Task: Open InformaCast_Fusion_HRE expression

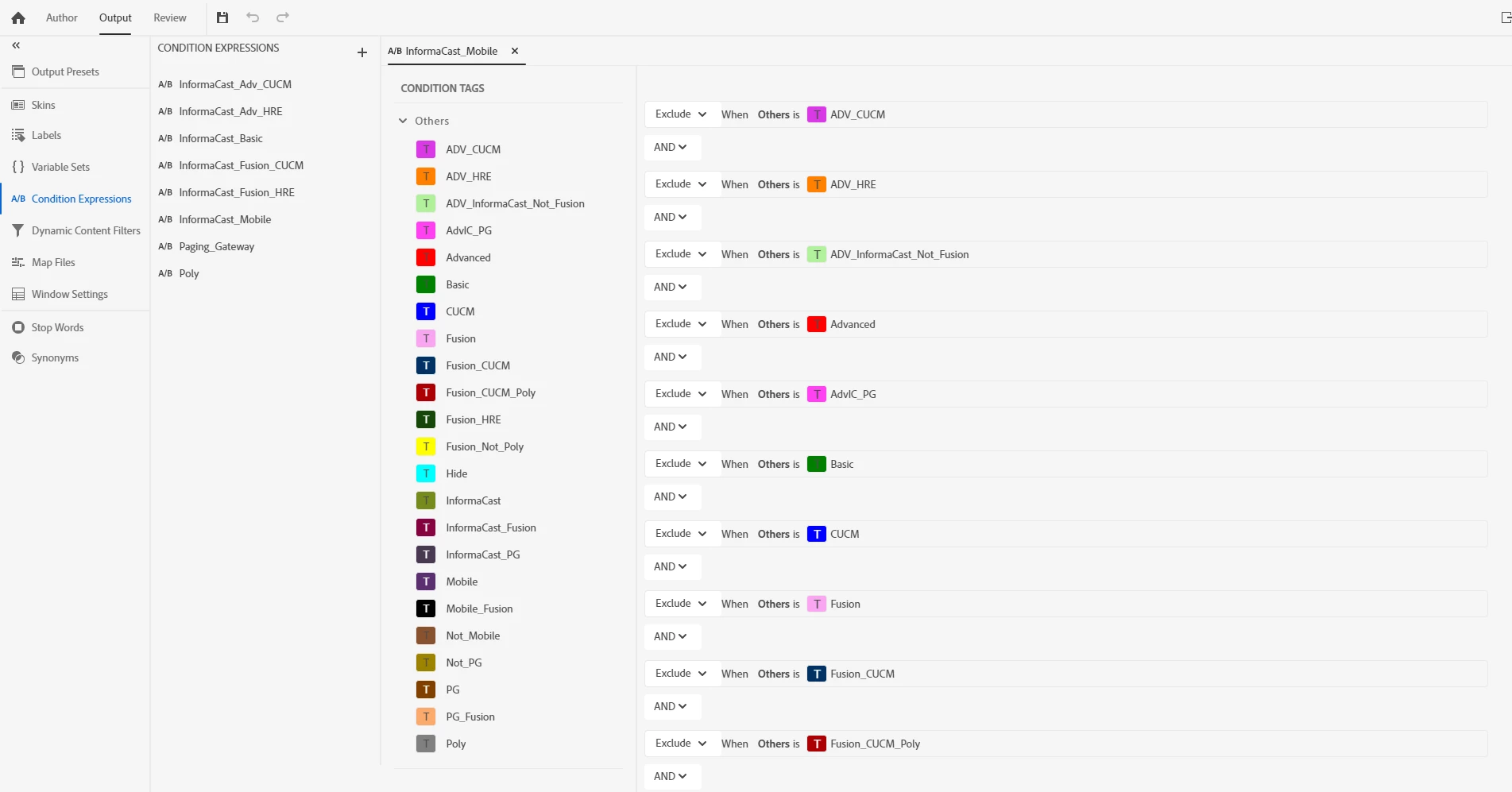Action: [237, 192]
